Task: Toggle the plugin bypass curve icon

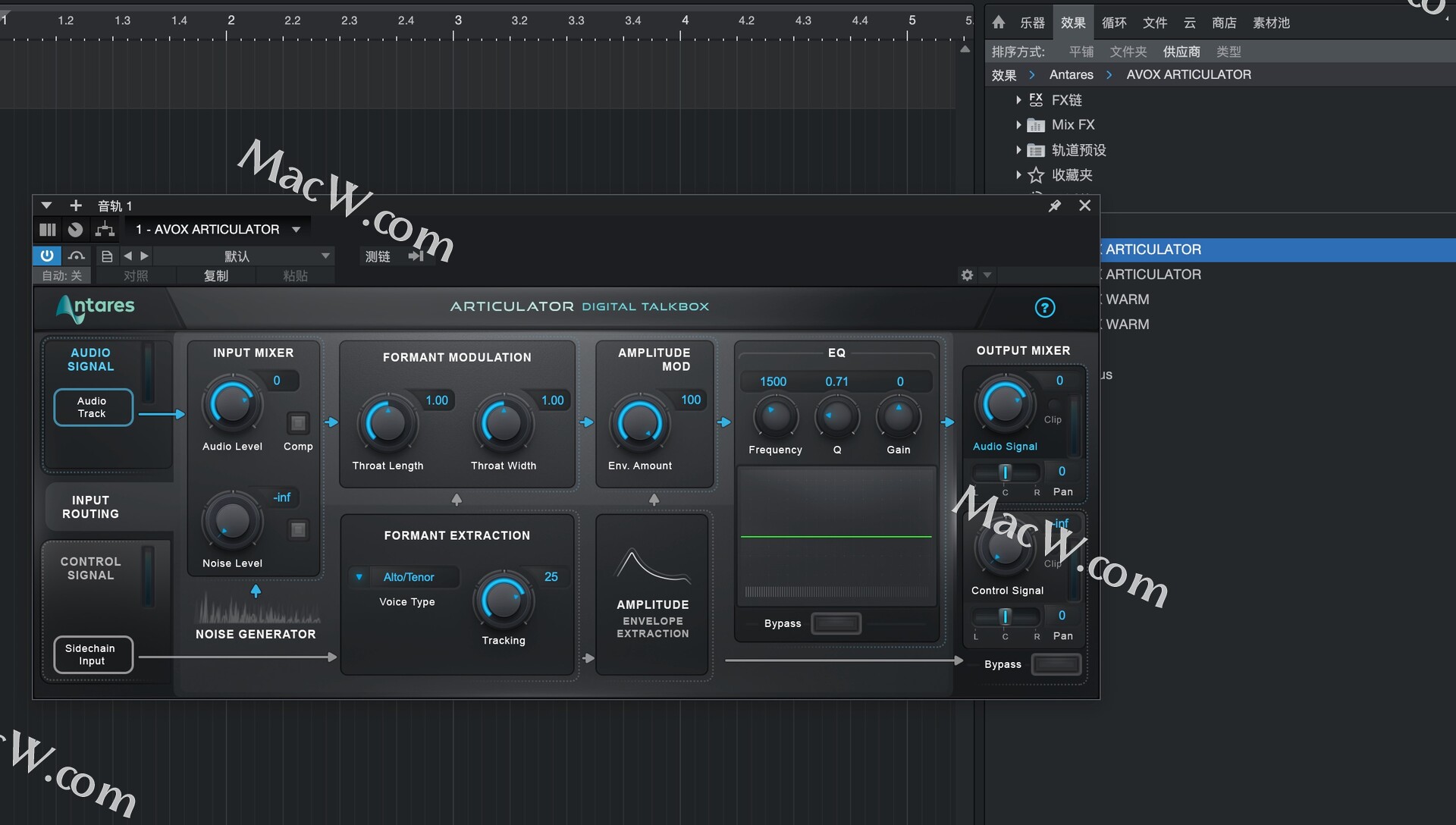Action: point(76,256)
